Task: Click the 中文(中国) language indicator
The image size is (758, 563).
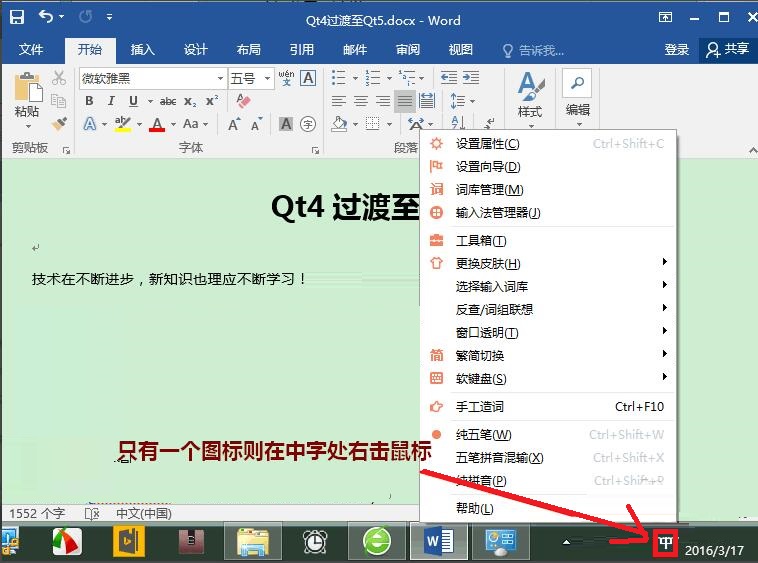Action: pyautogui.click(x=144, y=513)
